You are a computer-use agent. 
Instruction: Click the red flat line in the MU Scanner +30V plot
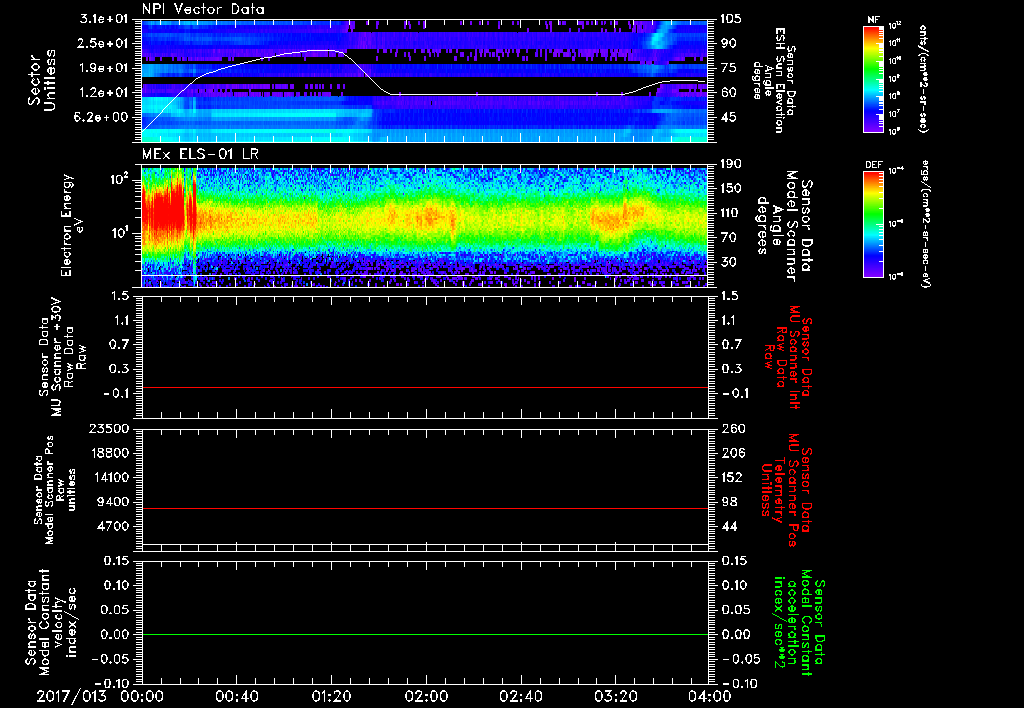[424, 387]
